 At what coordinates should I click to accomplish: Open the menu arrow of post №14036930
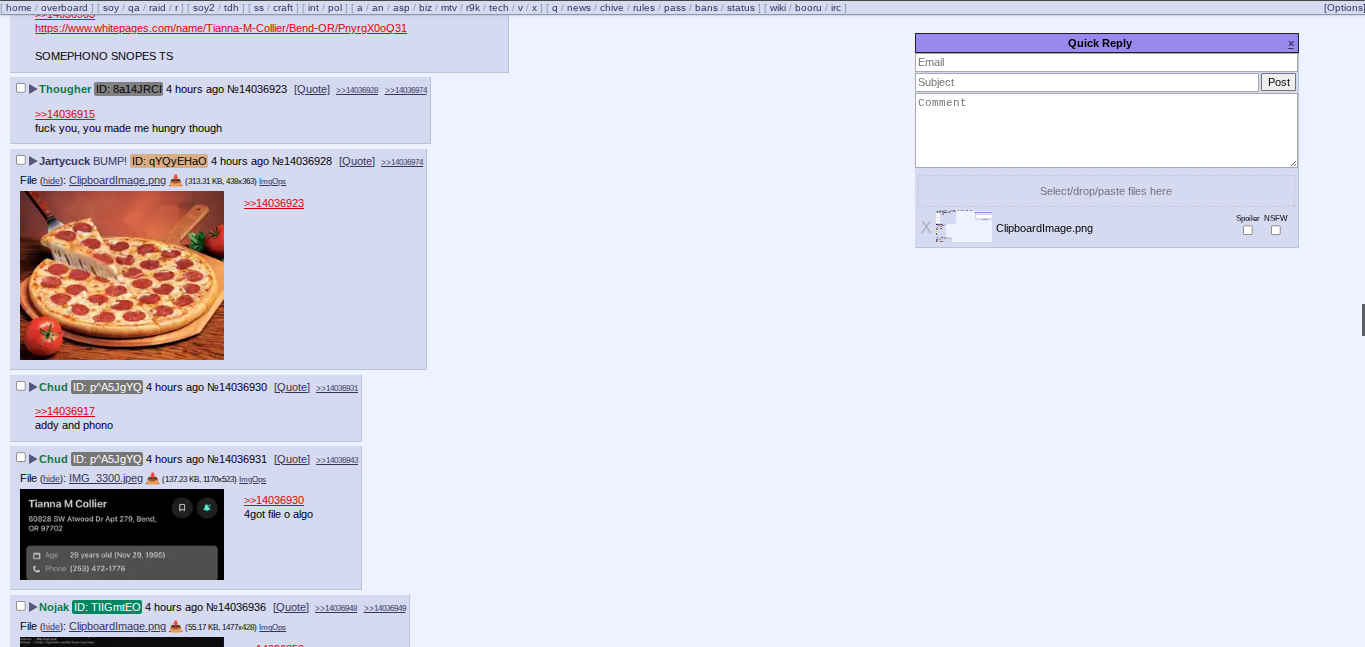33,387
